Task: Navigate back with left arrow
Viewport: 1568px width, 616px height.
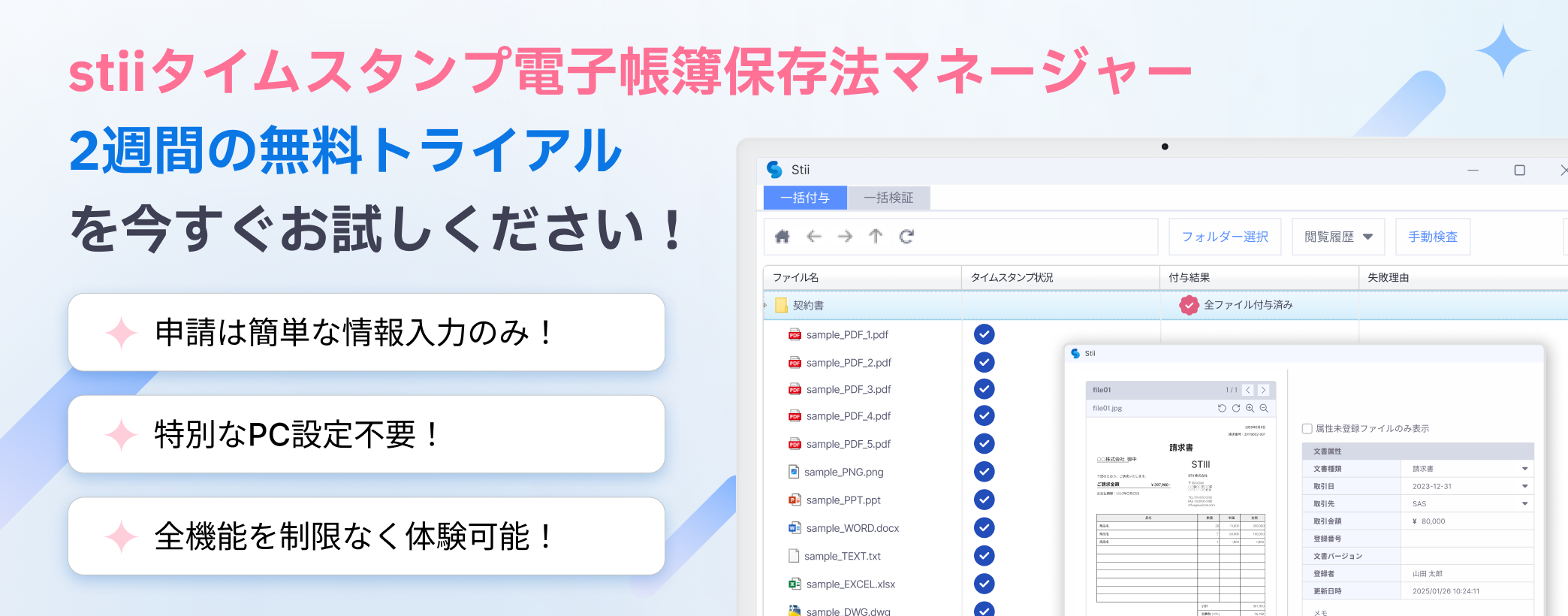Action: click(813, 237)
